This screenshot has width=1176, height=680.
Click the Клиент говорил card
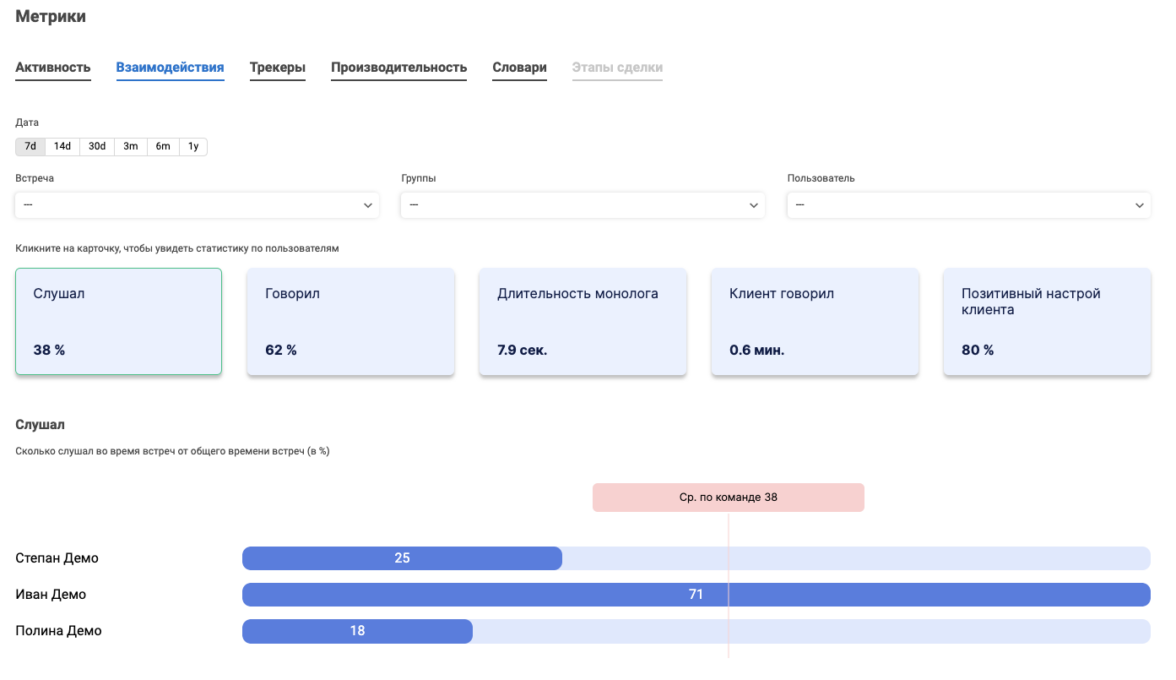coord(814,321)
